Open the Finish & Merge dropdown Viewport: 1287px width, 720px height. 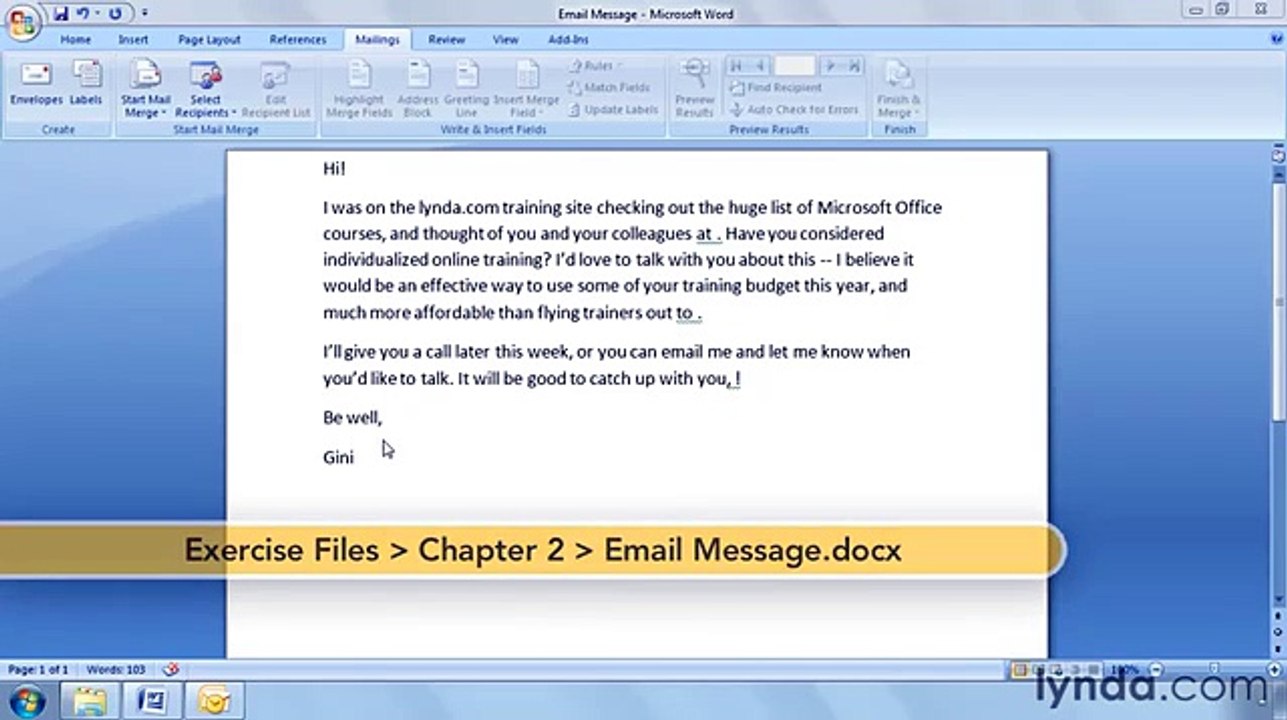pos(899,90)
